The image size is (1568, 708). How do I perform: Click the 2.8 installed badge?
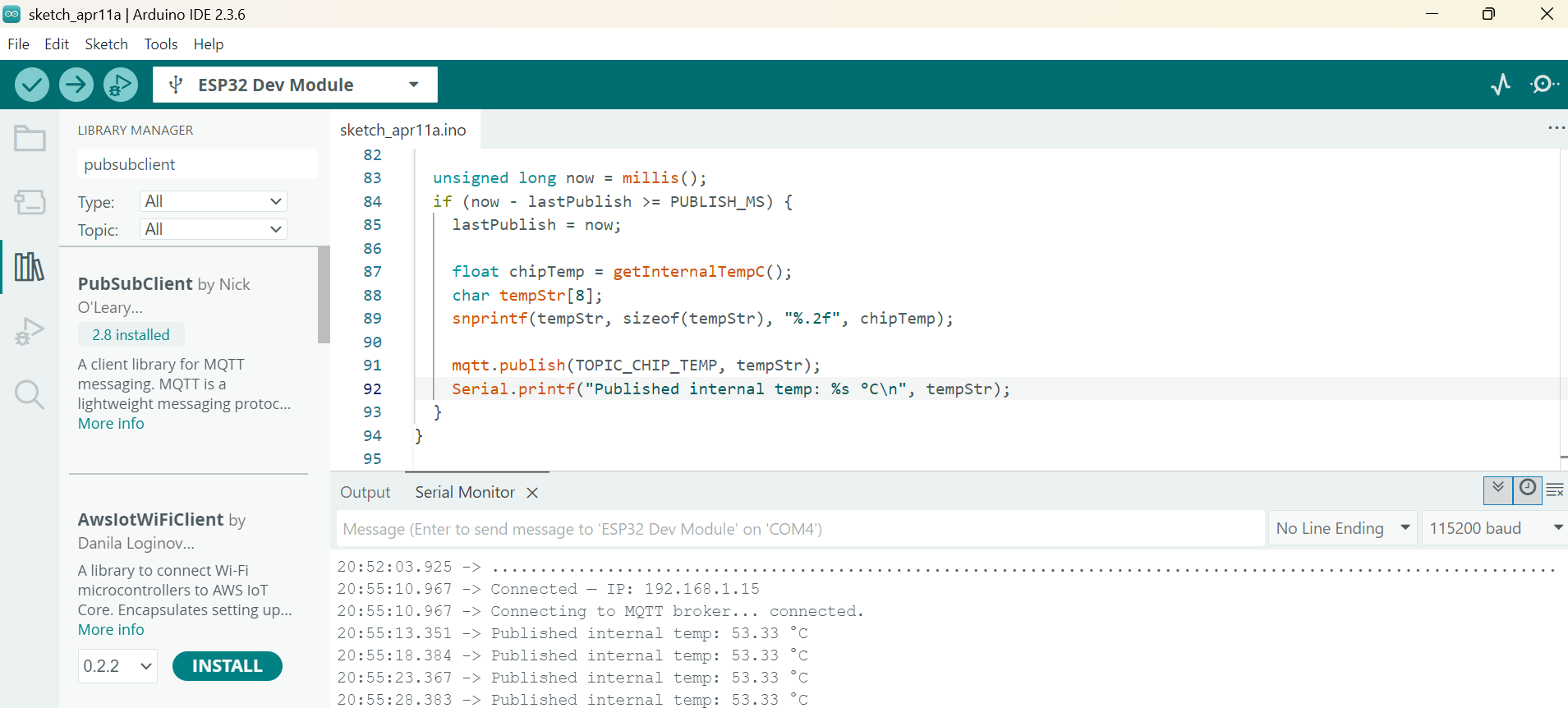[131, 335]
